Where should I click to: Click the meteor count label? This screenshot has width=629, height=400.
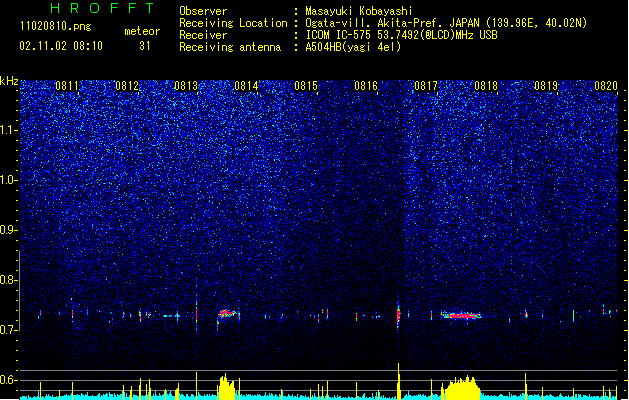coord(142,31)
